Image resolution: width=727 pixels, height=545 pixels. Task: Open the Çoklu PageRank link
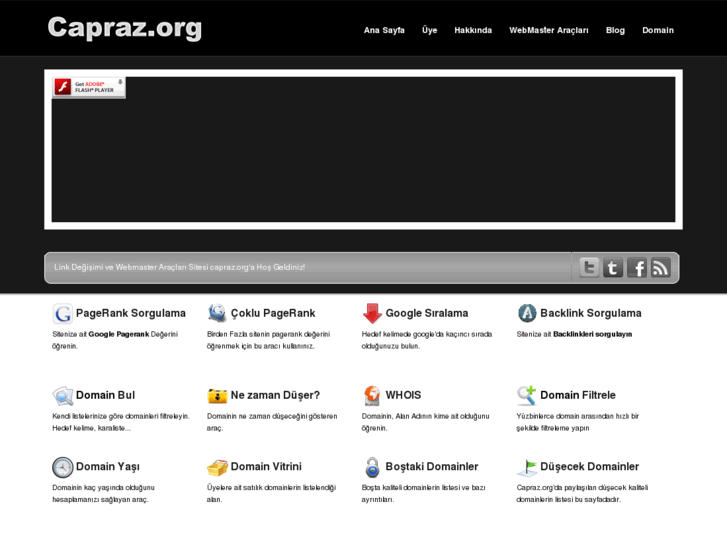tap(273, 314)
